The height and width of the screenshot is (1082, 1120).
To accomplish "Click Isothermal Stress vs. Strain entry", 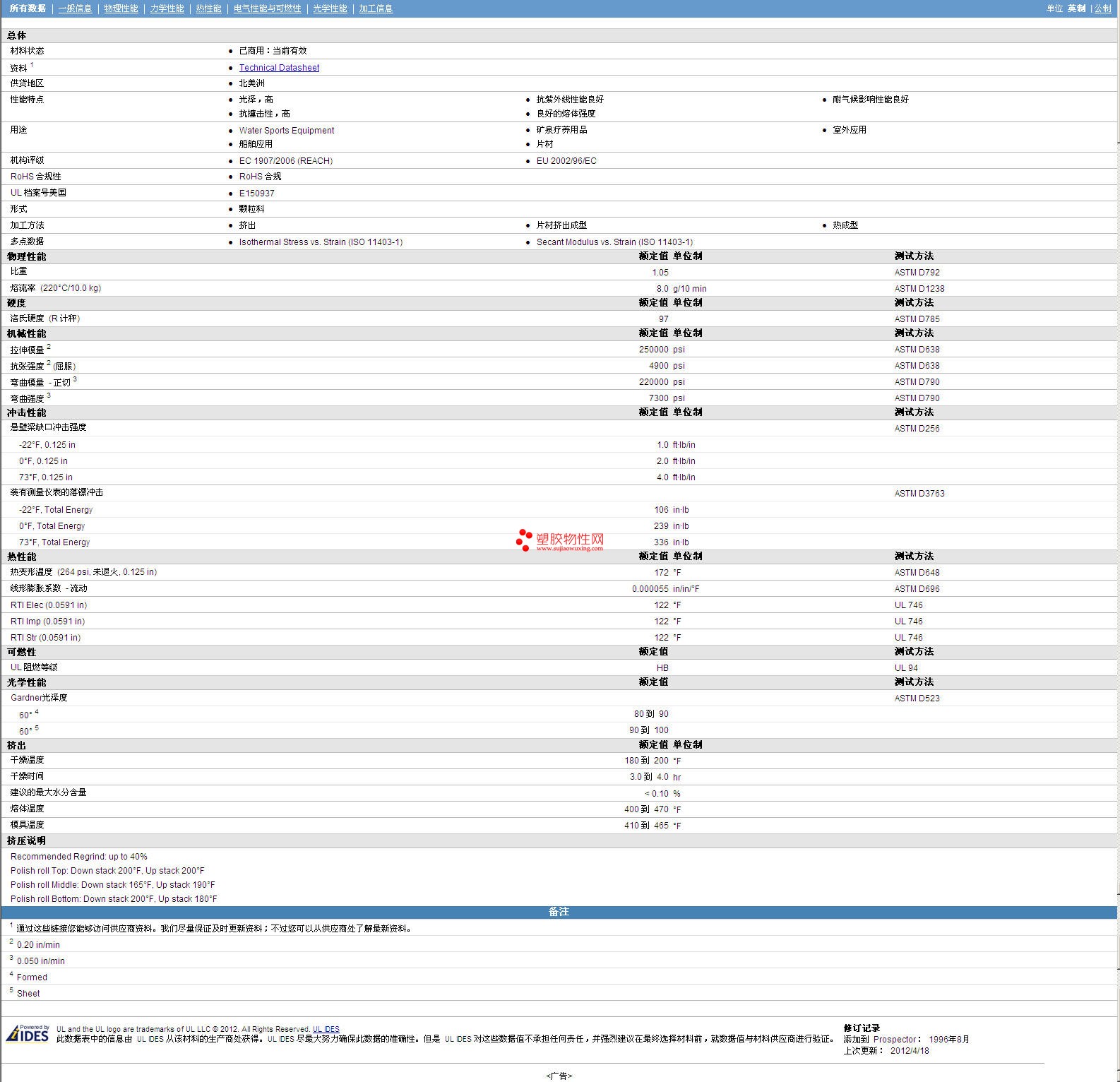I will (321, 242).
